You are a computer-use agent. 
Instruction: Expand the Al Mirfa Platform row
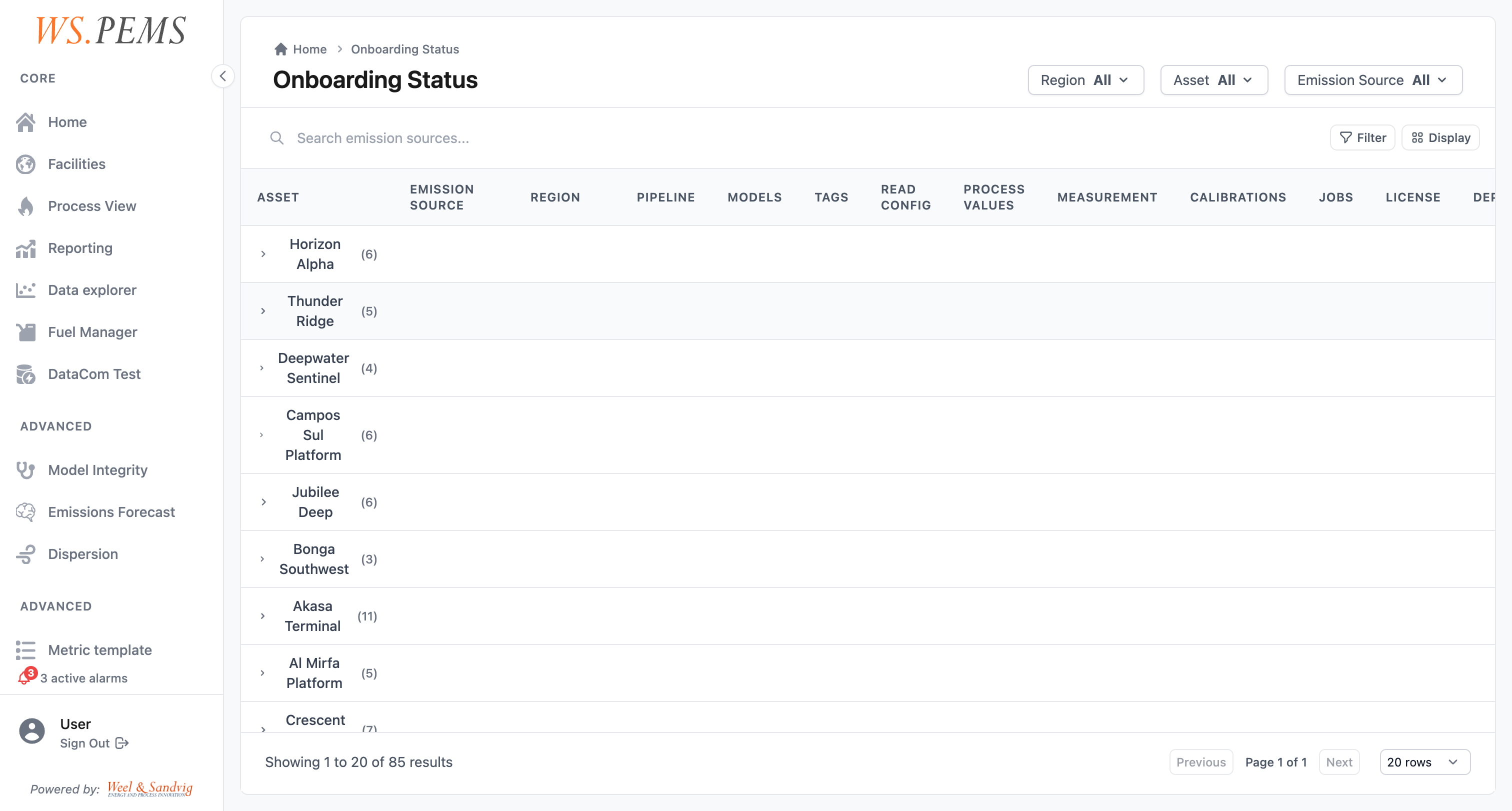point(262,673)
